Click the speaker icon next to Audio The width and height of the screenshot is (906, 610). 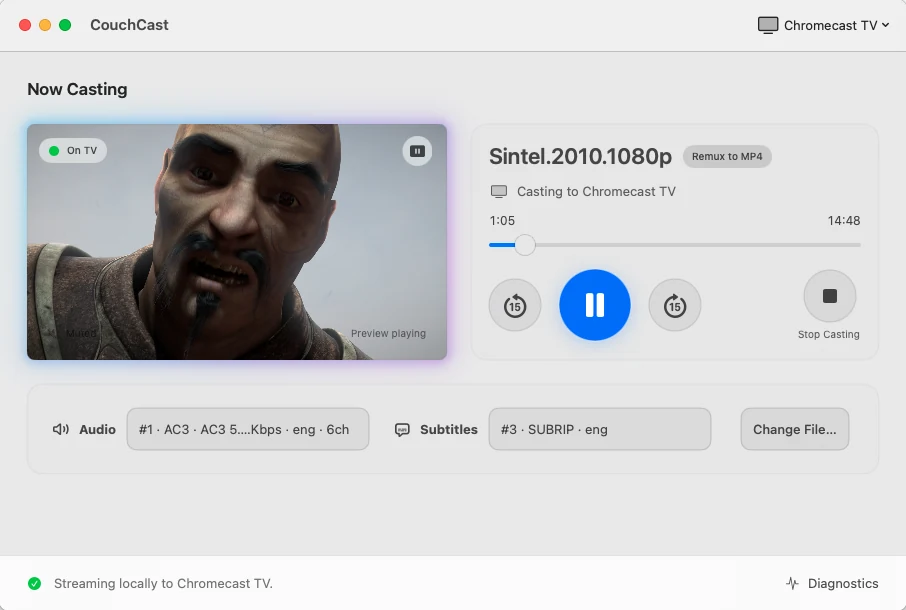tap(61, 429)
